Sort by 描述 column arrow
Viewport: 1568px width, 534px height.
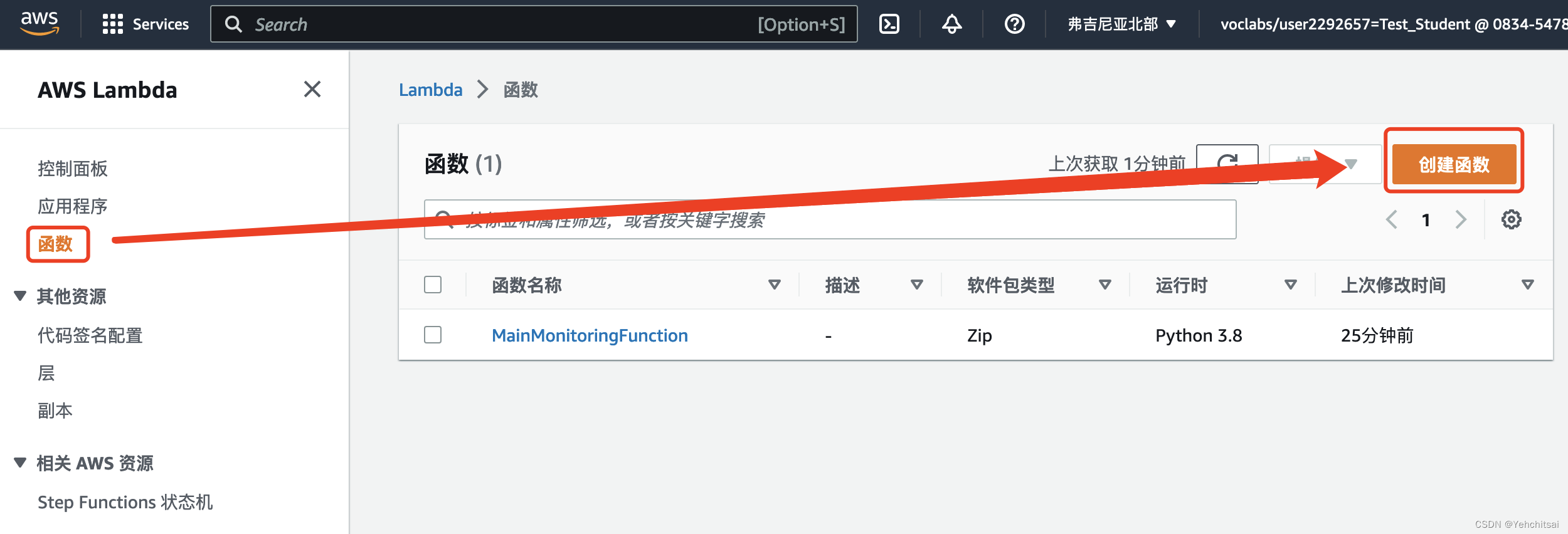pos(917,285)
